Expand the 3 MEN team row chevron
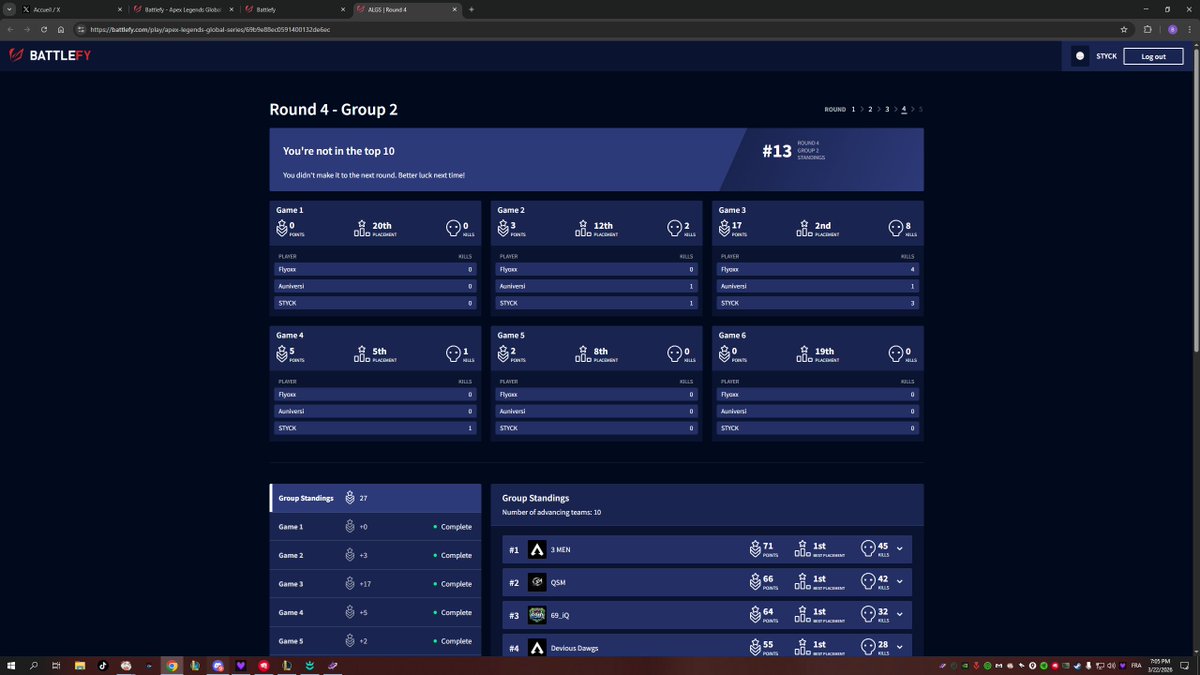 pos(899,549)
